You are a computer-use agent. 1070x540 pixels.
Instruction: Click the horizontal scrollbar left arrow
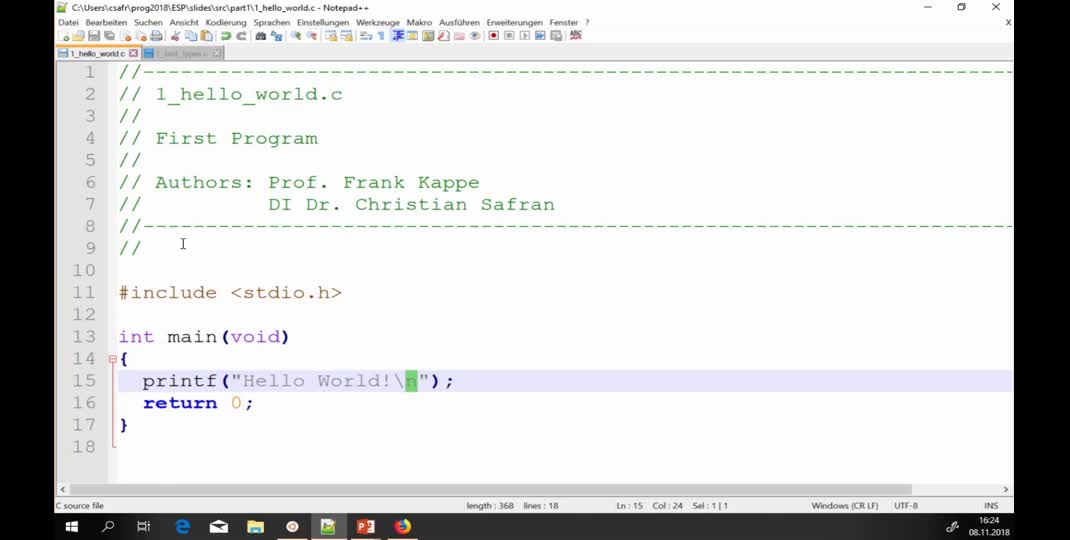coord(63,489)
